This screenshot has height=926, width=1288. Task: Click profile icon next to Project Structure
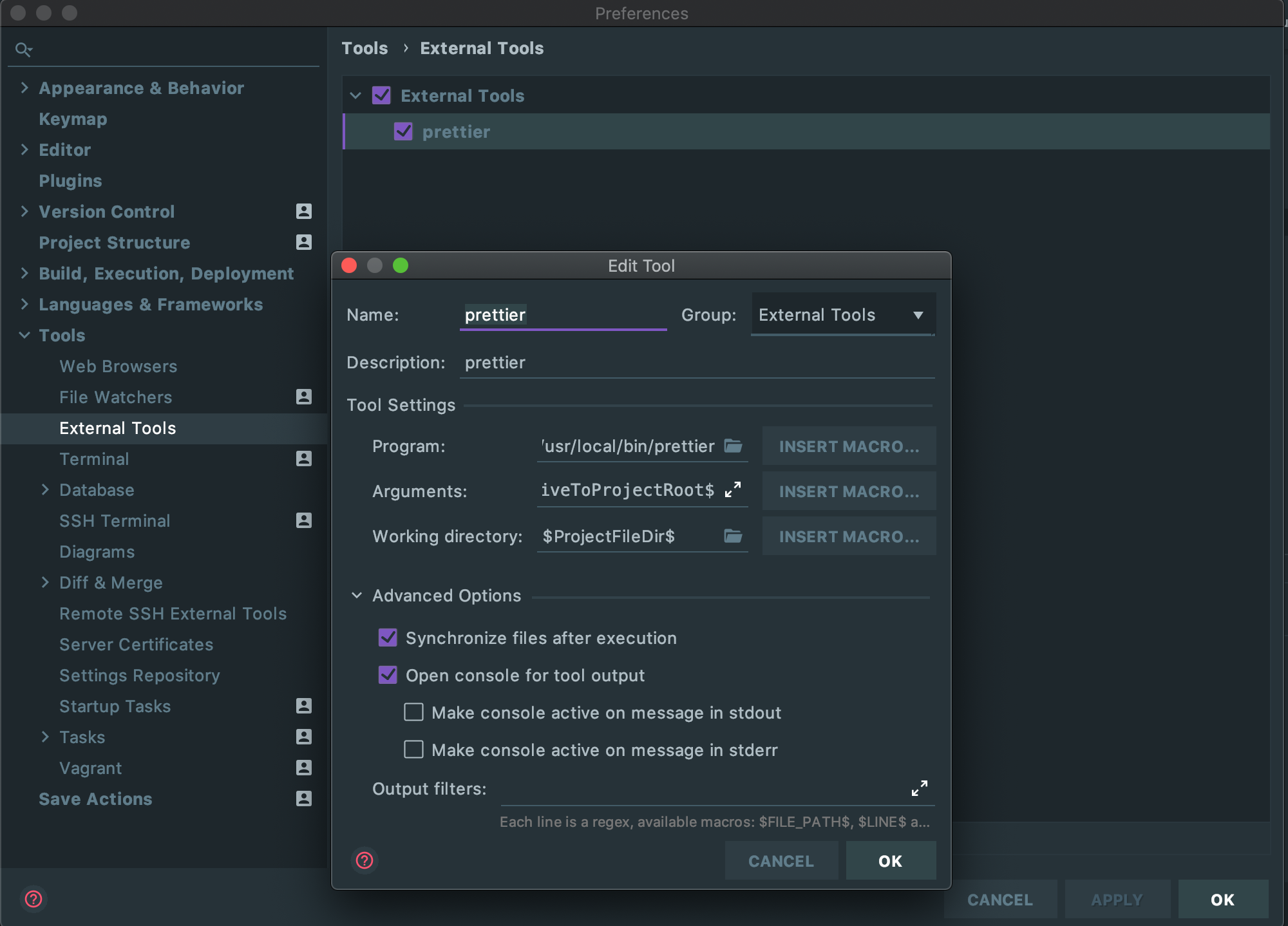point(303,242)
